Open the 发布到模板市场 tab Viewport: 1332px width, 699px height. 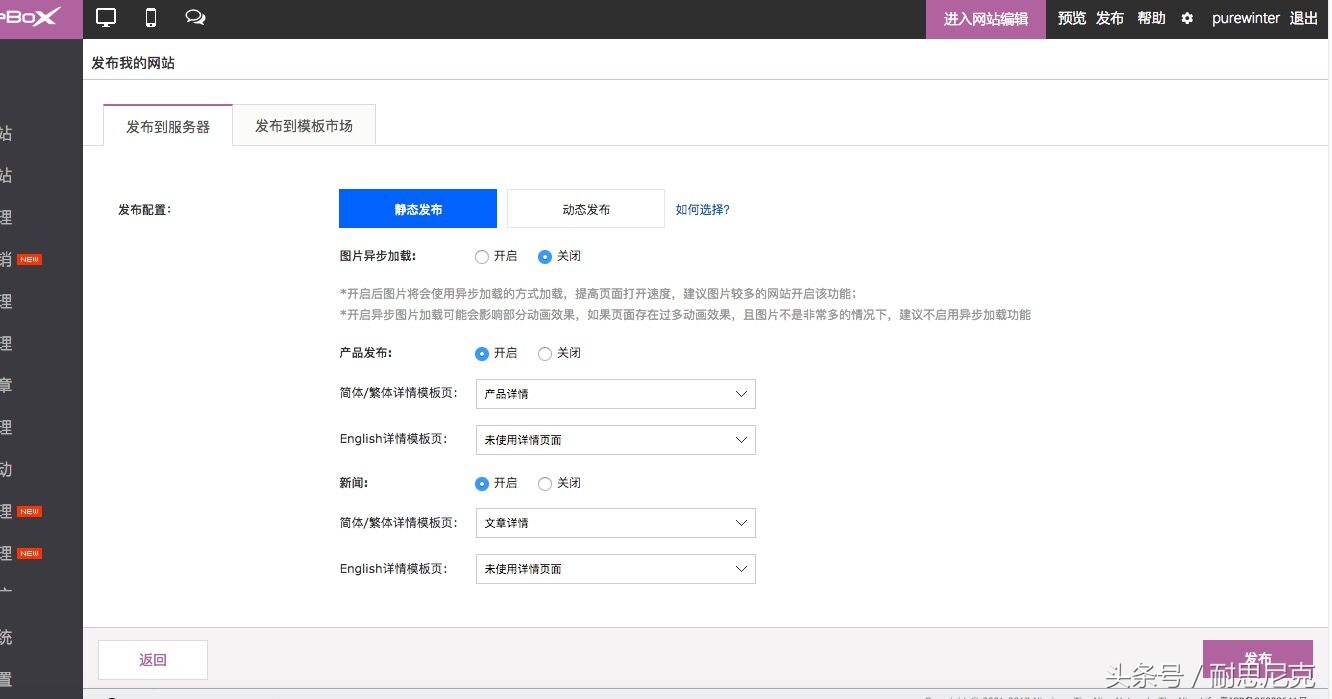click(303, 124)
